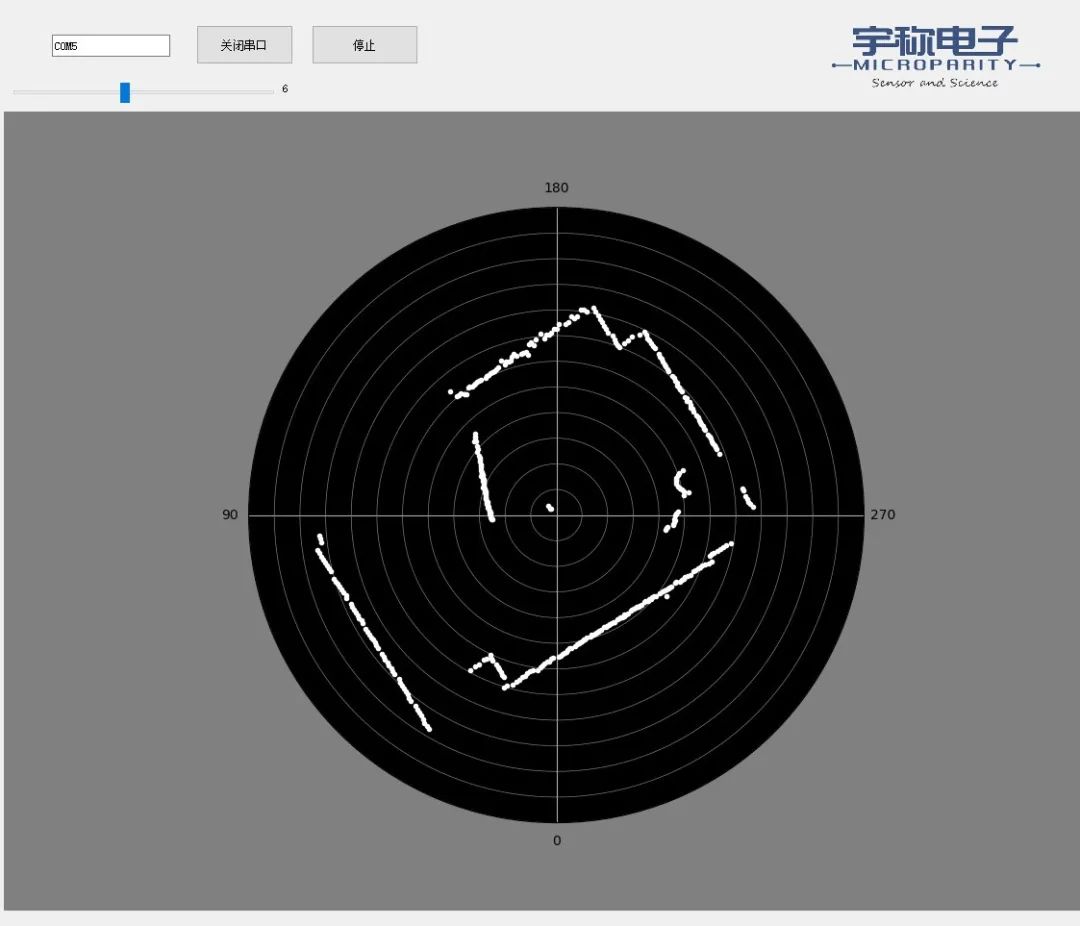Click the short vertical scan segment left of center

(483, 478)
